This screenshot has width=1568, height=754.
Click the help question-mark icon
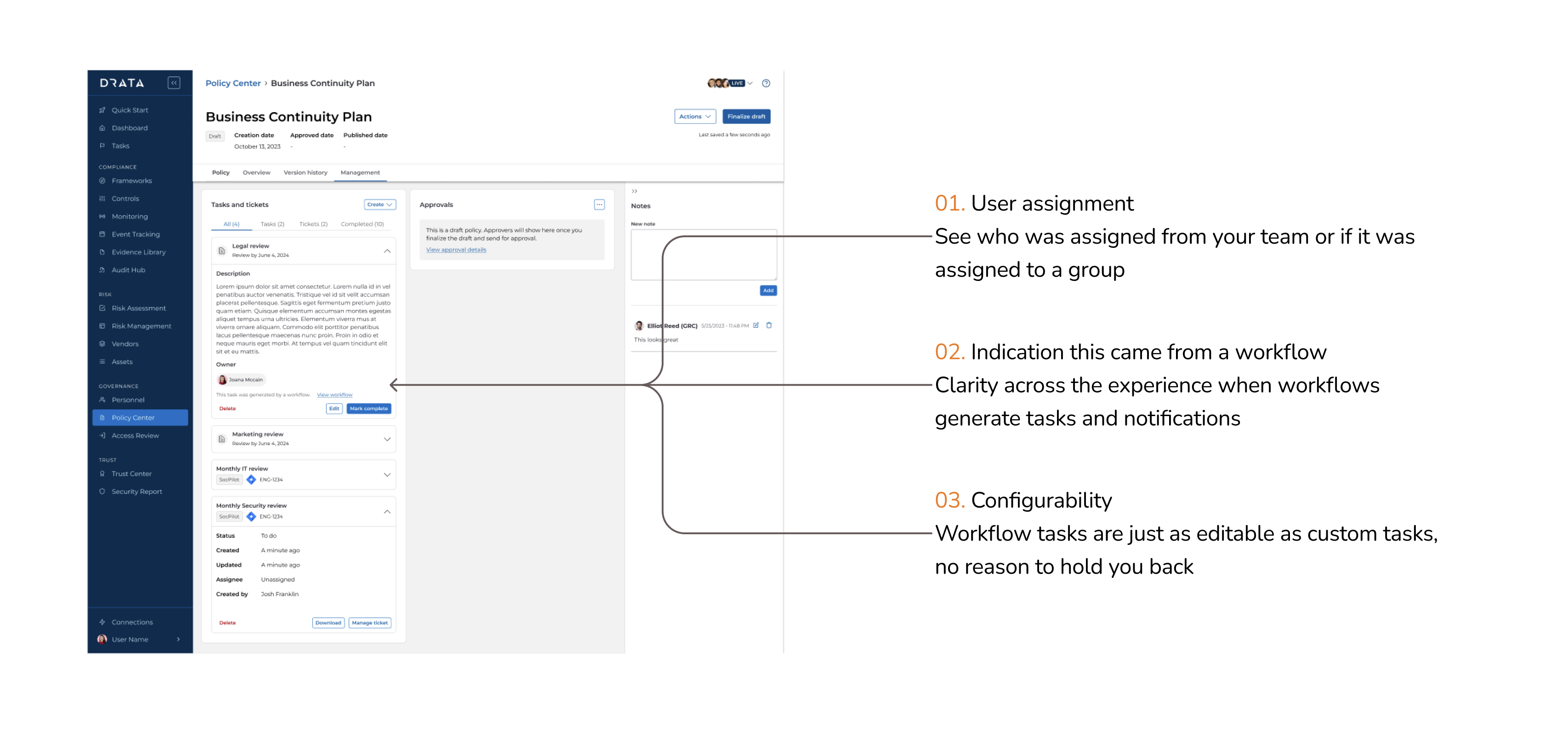766,83
